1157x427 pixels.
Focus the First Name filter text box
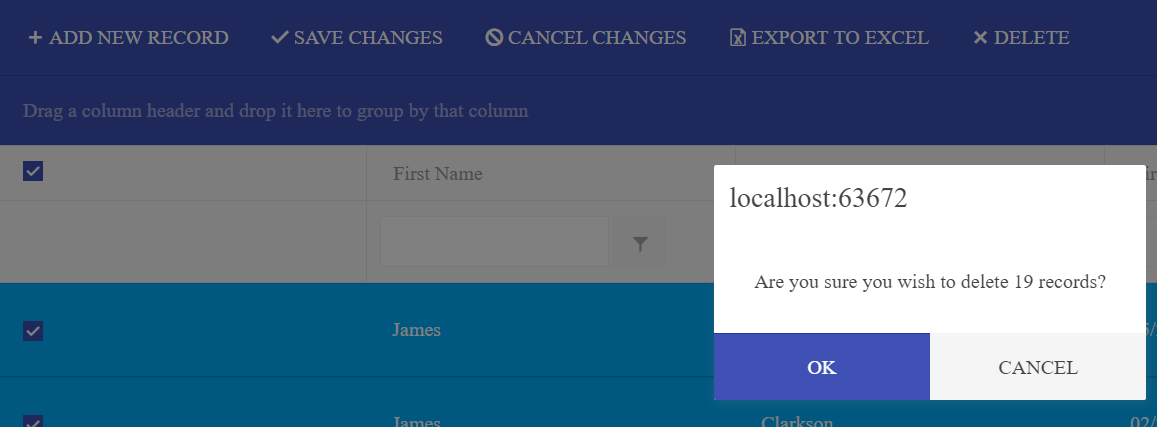tap(494, 242)
